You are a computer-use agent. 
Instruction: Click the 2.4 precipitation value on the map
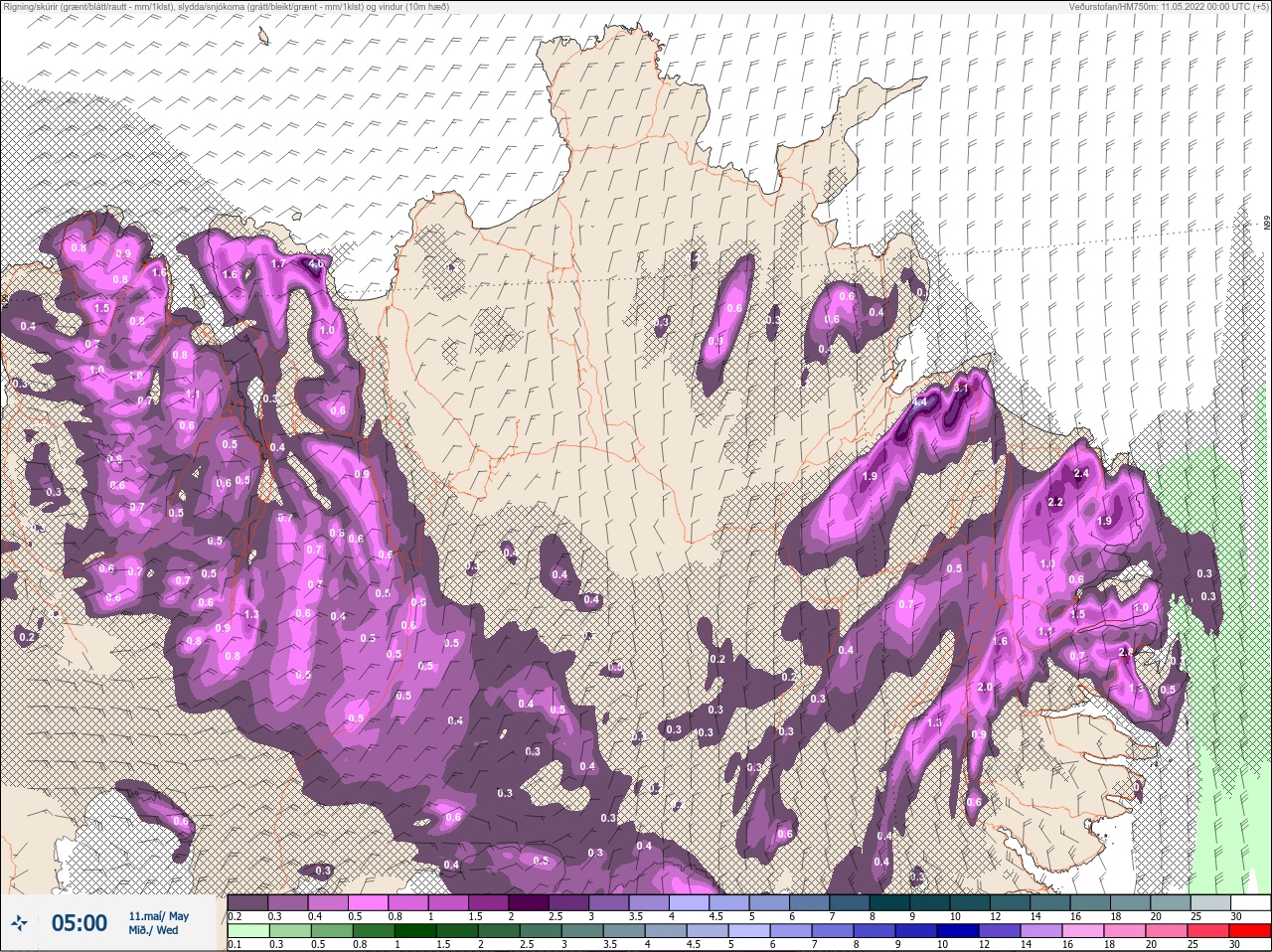click(1081, 474)
